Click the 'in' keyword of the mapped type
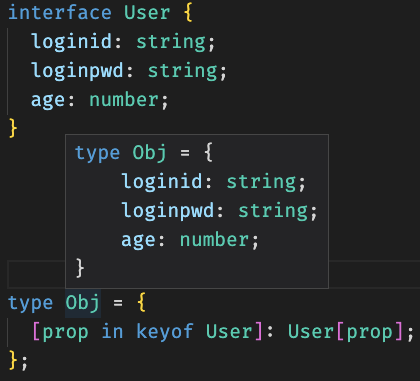Image resolution: width=420 pixels, height=381 pixels. point(112,332)
